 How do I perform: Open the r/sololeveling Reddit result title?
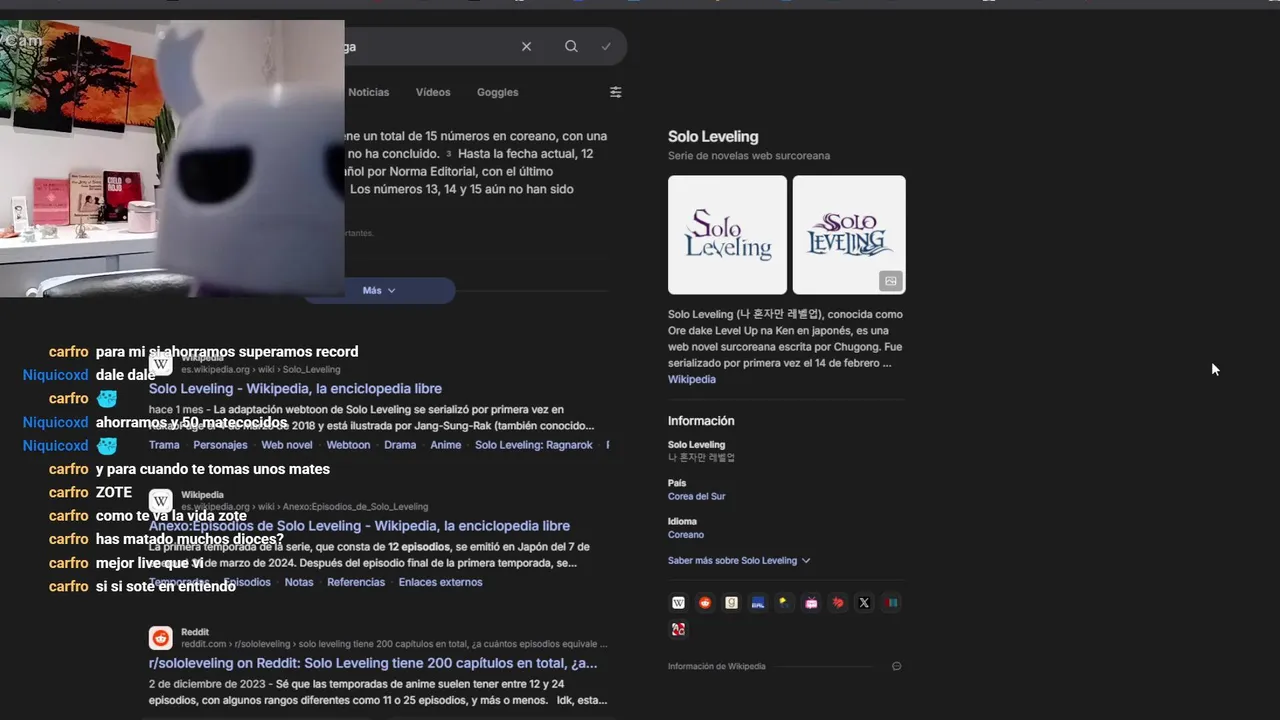[x=373, y=663]
